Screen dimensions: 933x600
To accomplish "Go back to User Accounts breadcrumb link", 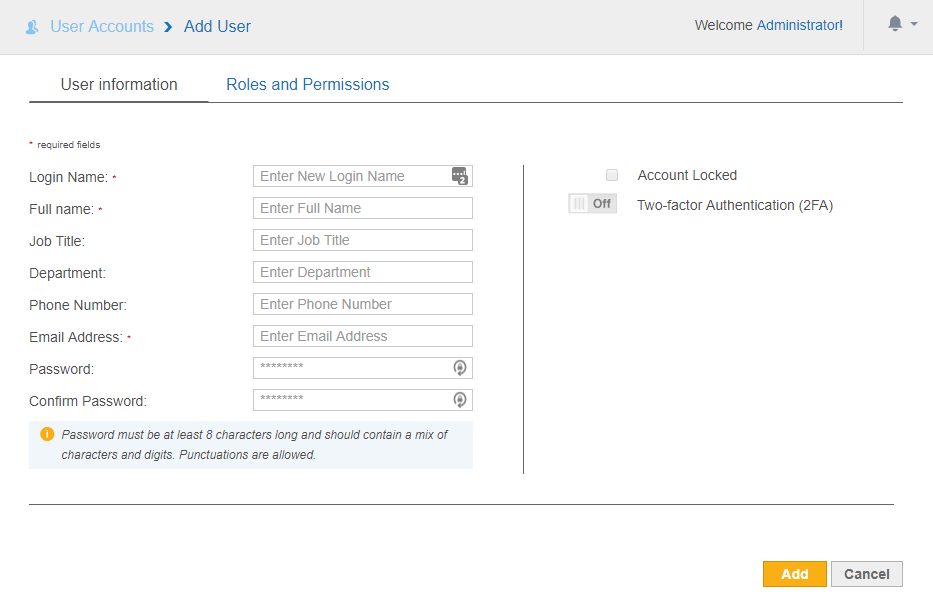I will click(102, 27).
